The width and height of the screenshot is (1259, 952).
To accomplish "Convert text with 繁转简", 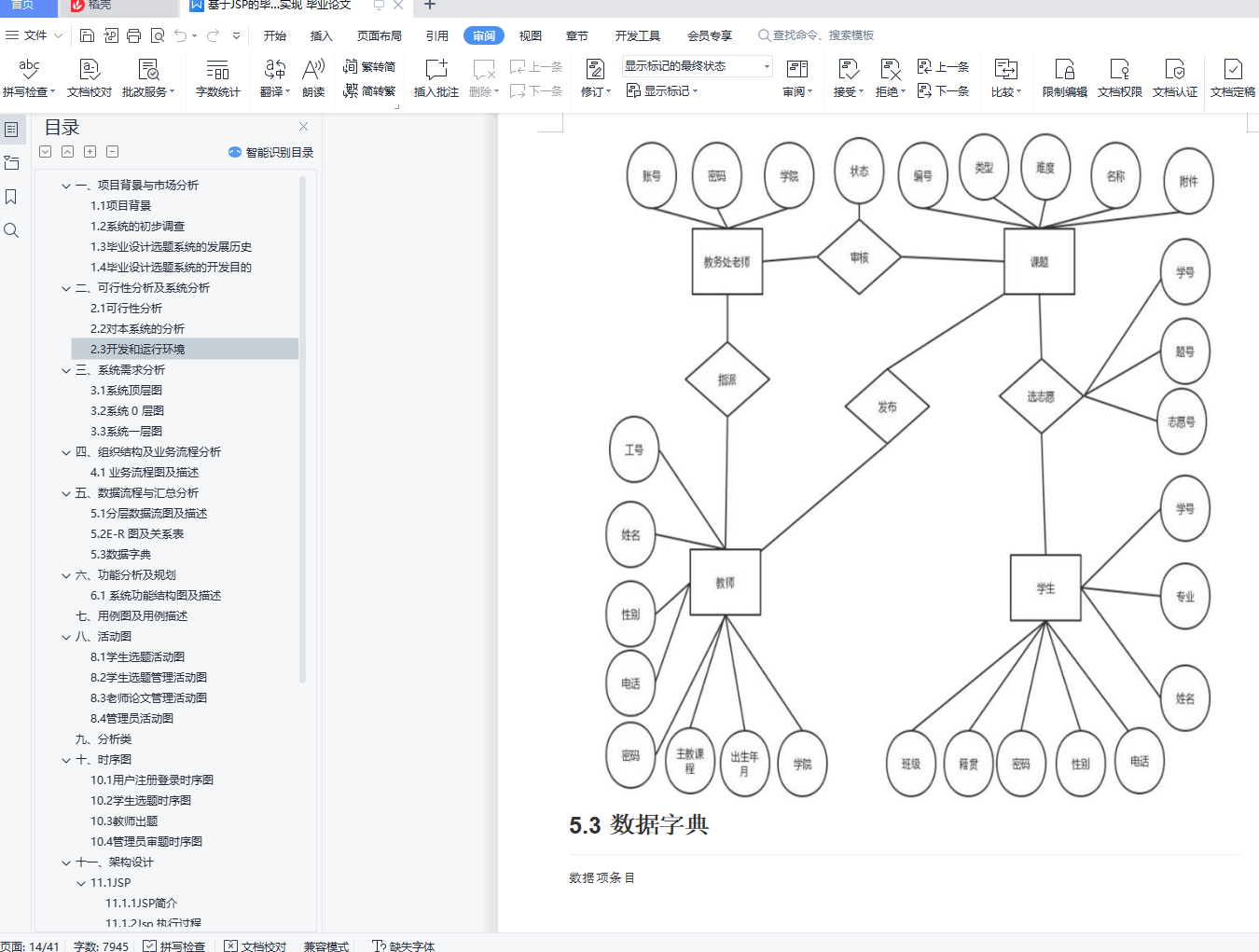I will click(x=369, y=66).
